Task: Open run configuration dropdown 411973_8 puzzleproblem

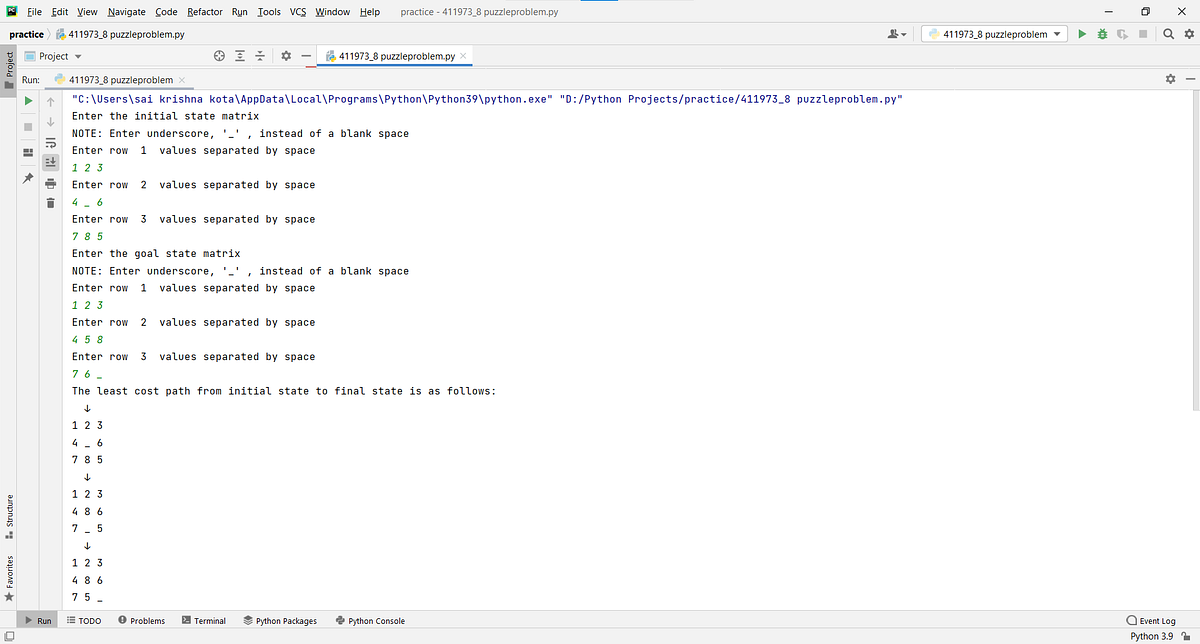Action: click(994, 34)
